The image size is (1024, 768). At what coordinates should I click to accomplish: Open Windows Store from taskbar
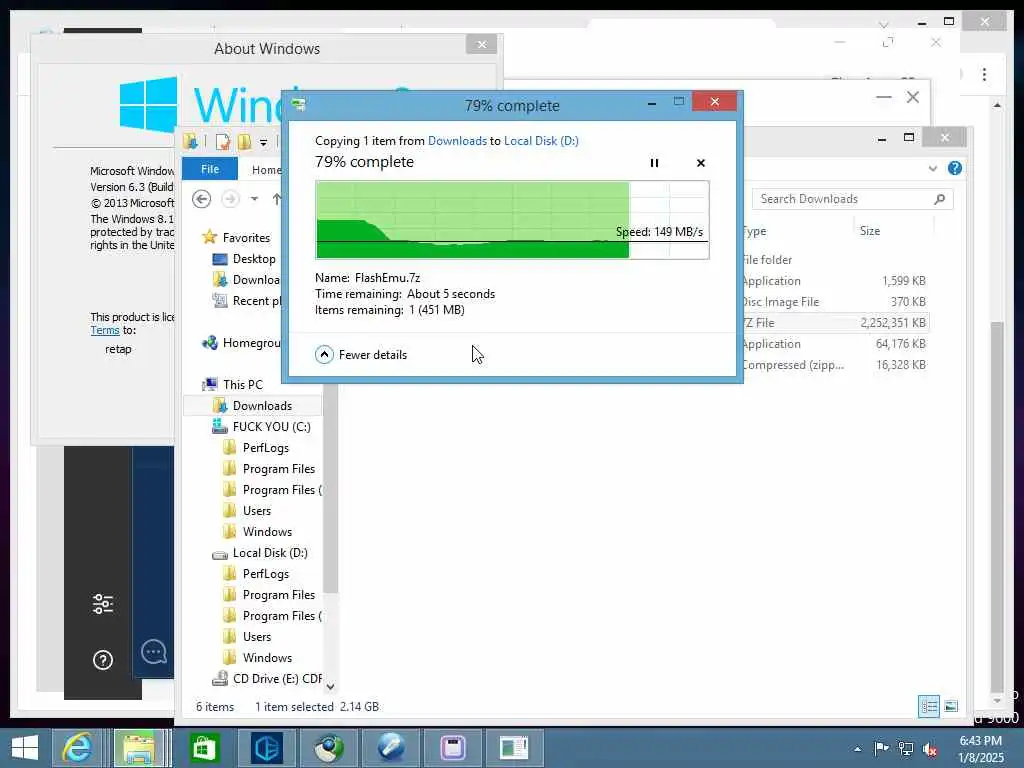click(x=204, y=748)
